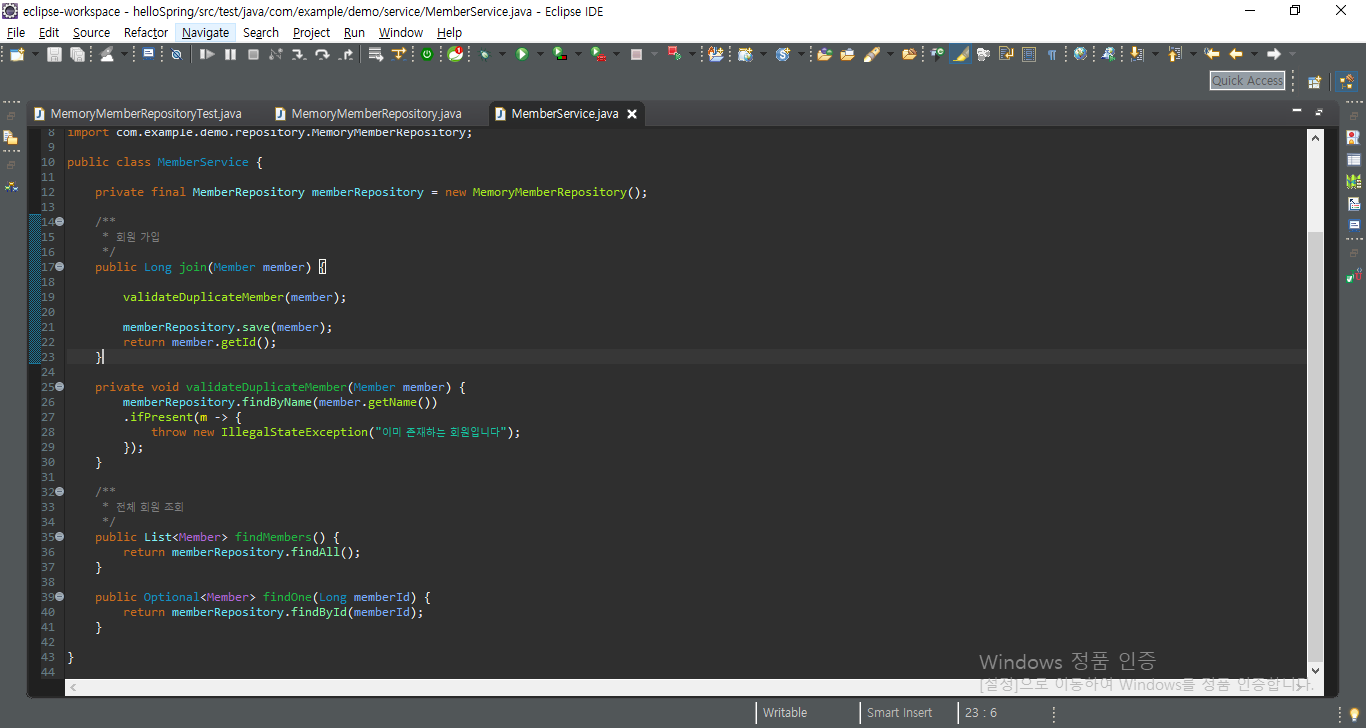This screenshot has width=1366, height=728.
Task: Maximize the editor area
Action: 1319,111
